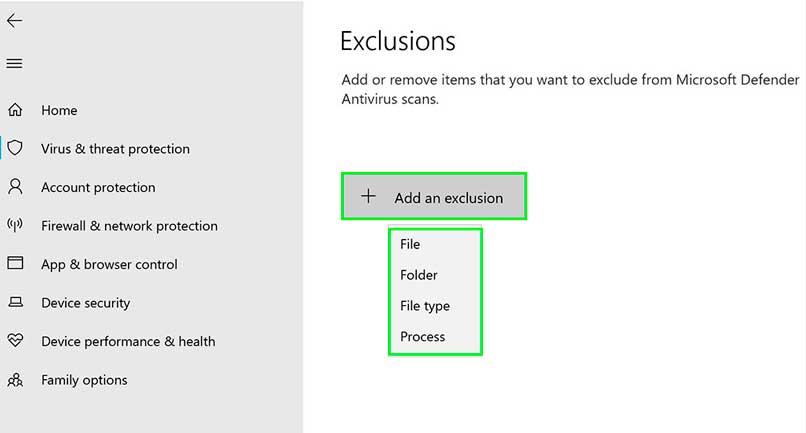The image size is (806, 433).
Task: Click the Device security laptop icon
Action: tap(15, 302)
